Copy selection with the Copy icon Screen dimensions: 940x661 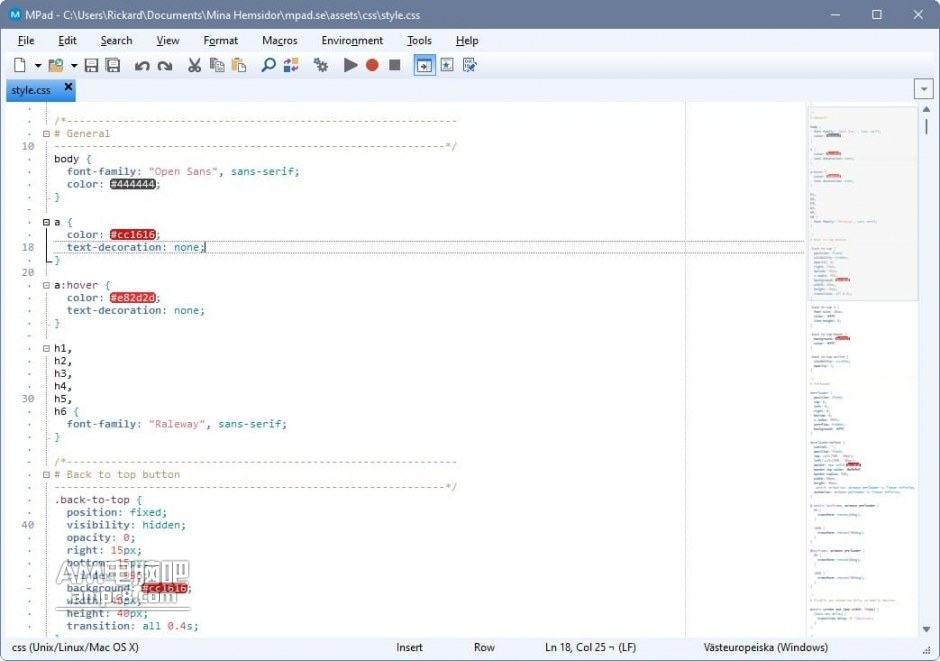[217, 65]
